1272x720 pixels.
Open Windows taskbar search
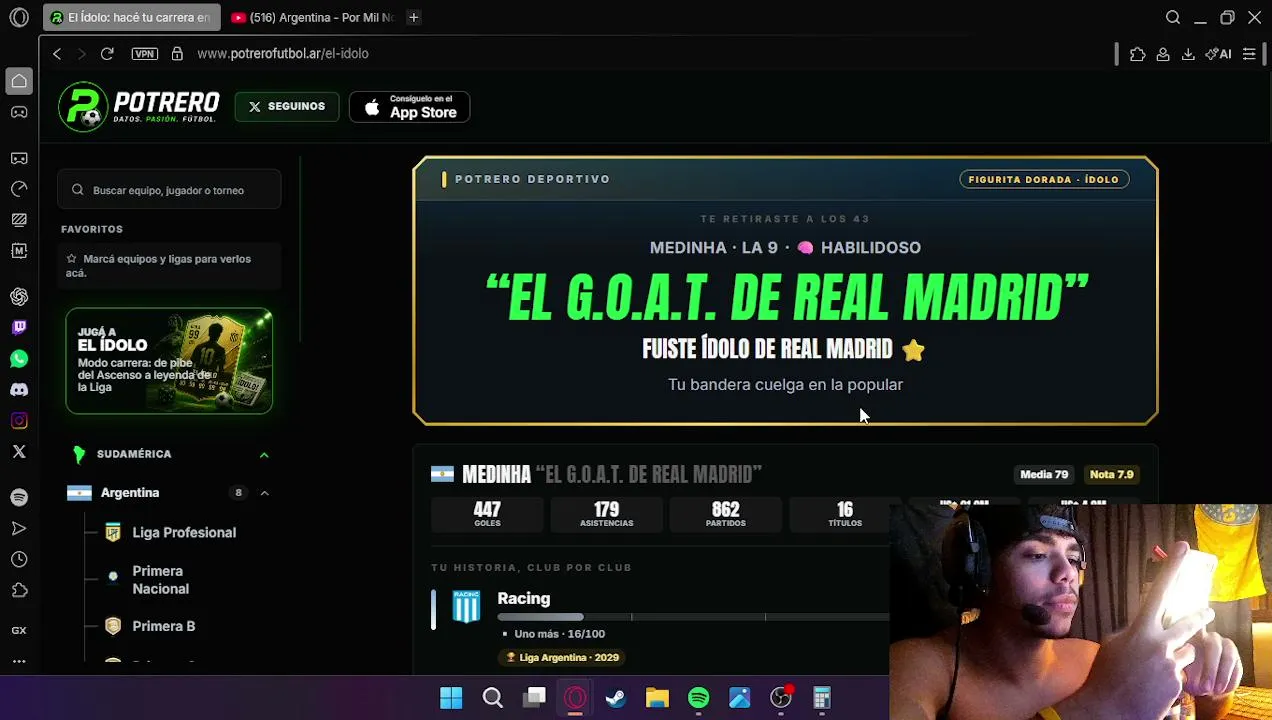click(493, 697)
